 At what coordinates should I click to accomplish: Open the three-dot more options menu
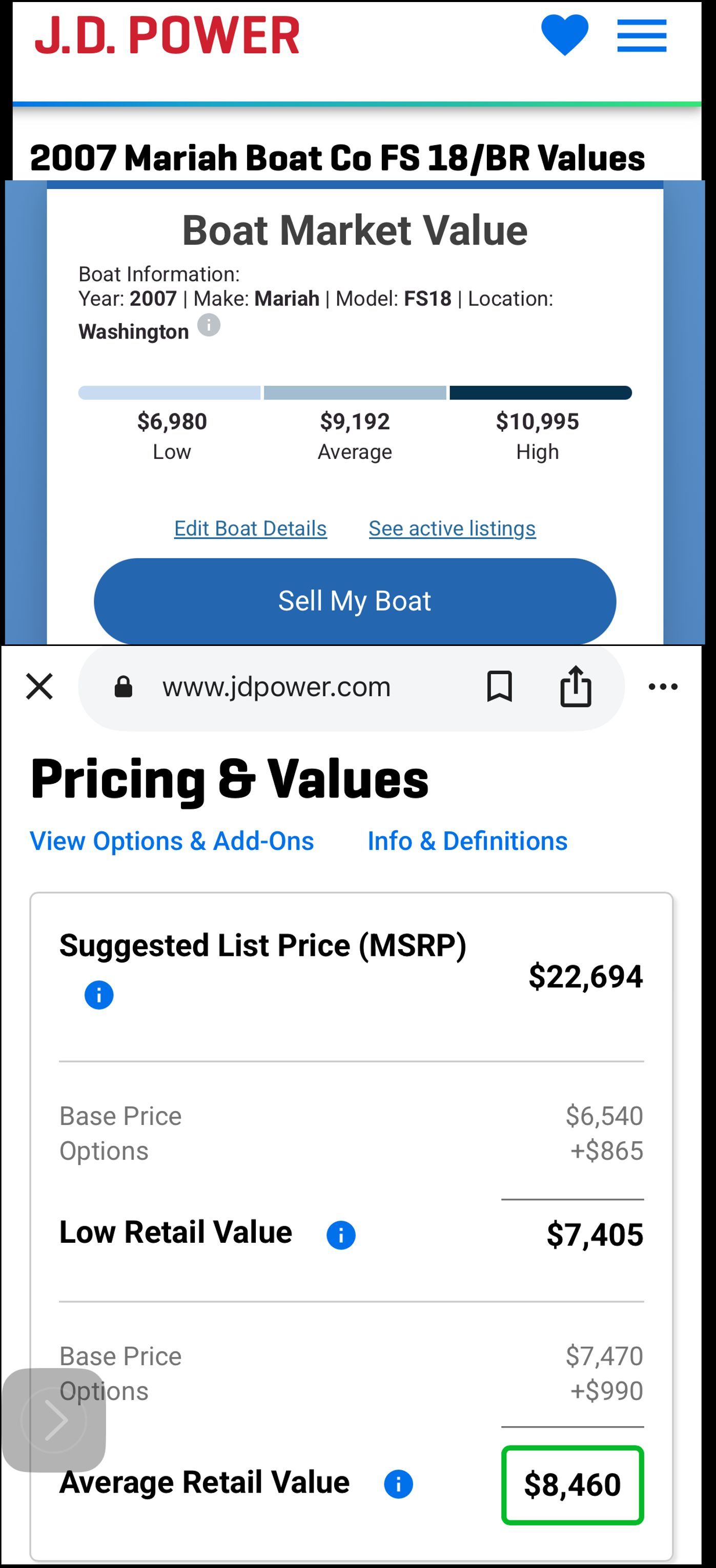coord(663,686)
